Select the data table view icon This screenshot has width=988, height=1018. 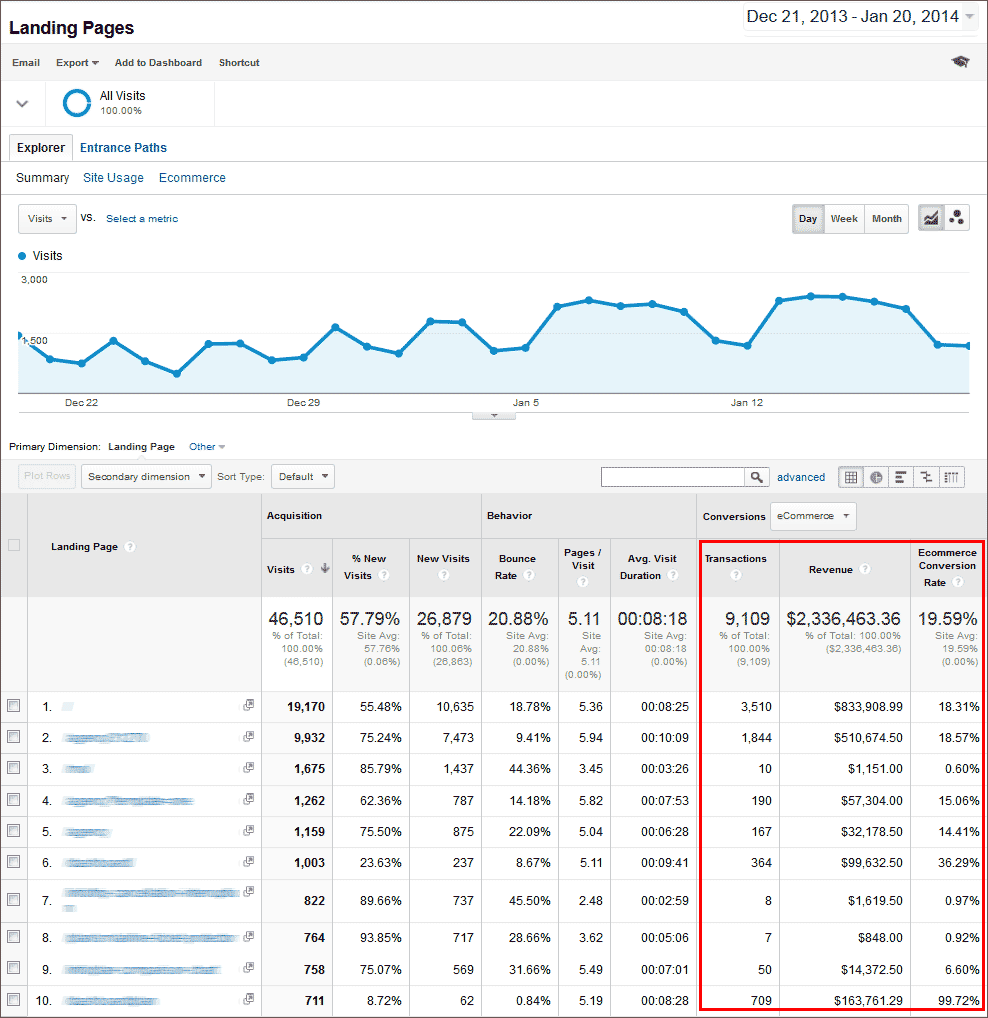click(851, 477)
